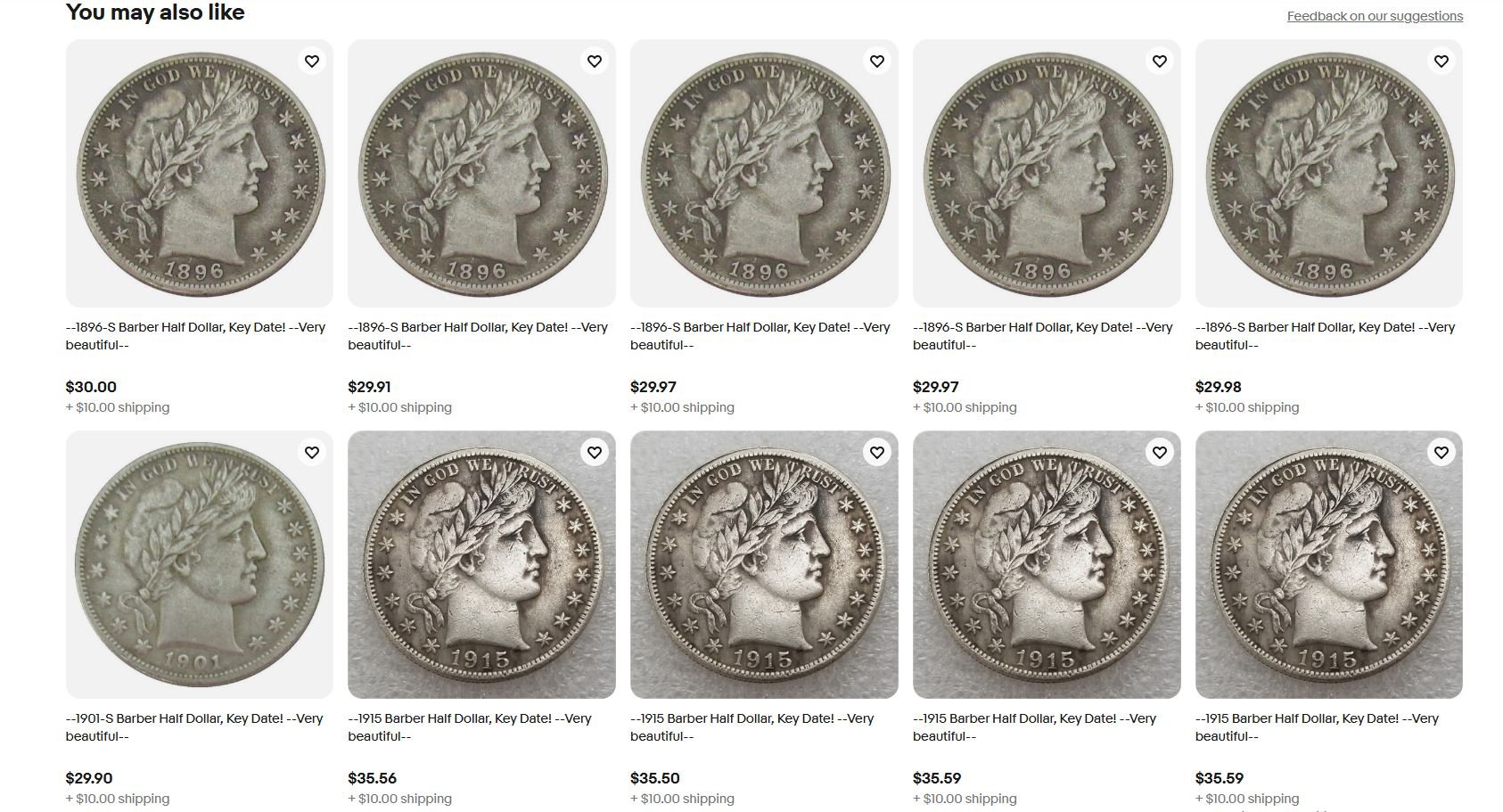The width and height of the screenshot is (1503, 812).
Task: Click the $29.90 price of 1901-S listing
Action: (x=89, y=778)
